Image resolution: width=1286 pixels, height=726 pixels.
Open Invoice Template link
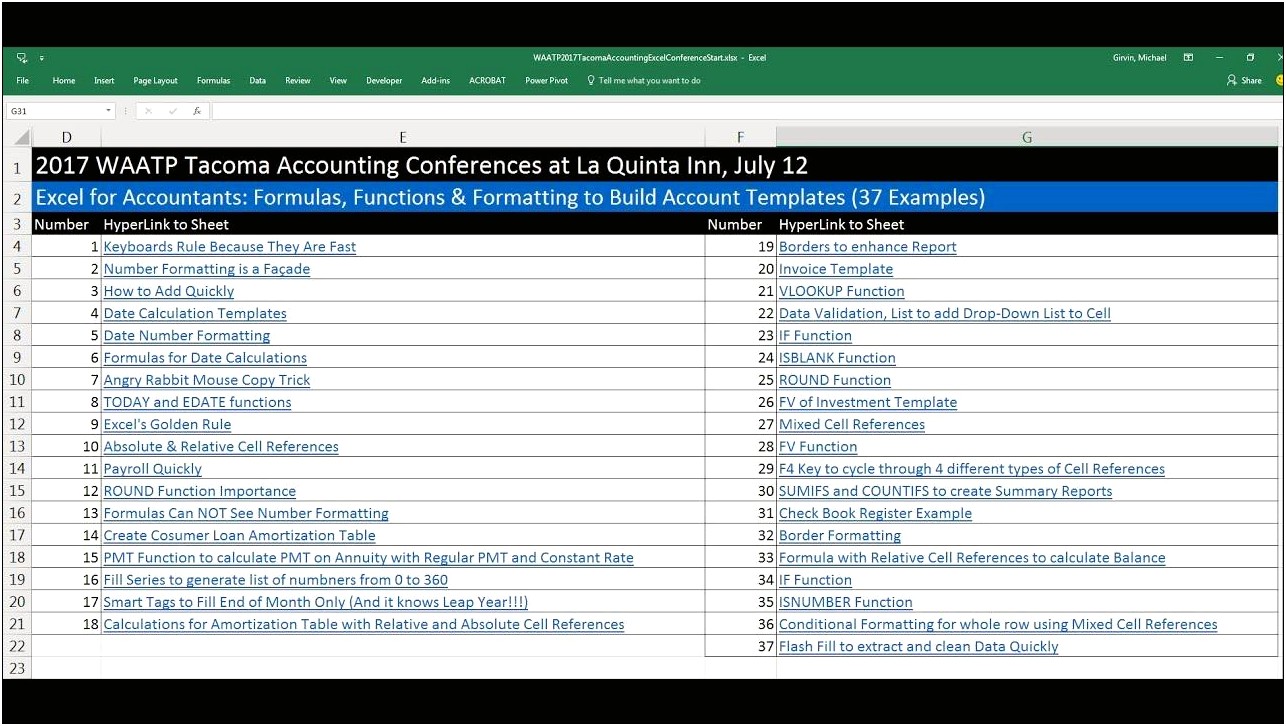836,269
